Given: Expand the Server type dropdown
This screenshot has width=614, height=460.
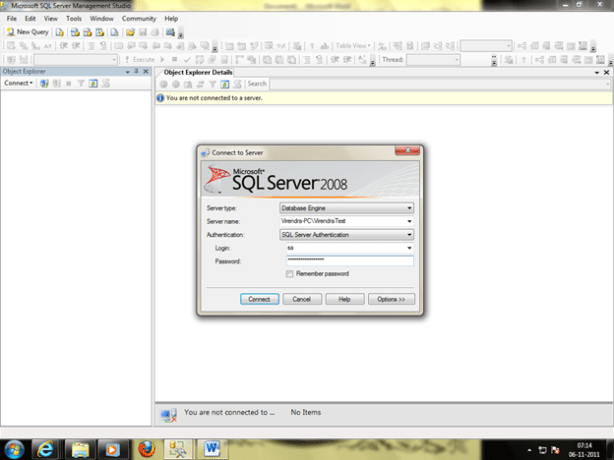Looking at the screenshot, I should (x=409, y=208).
